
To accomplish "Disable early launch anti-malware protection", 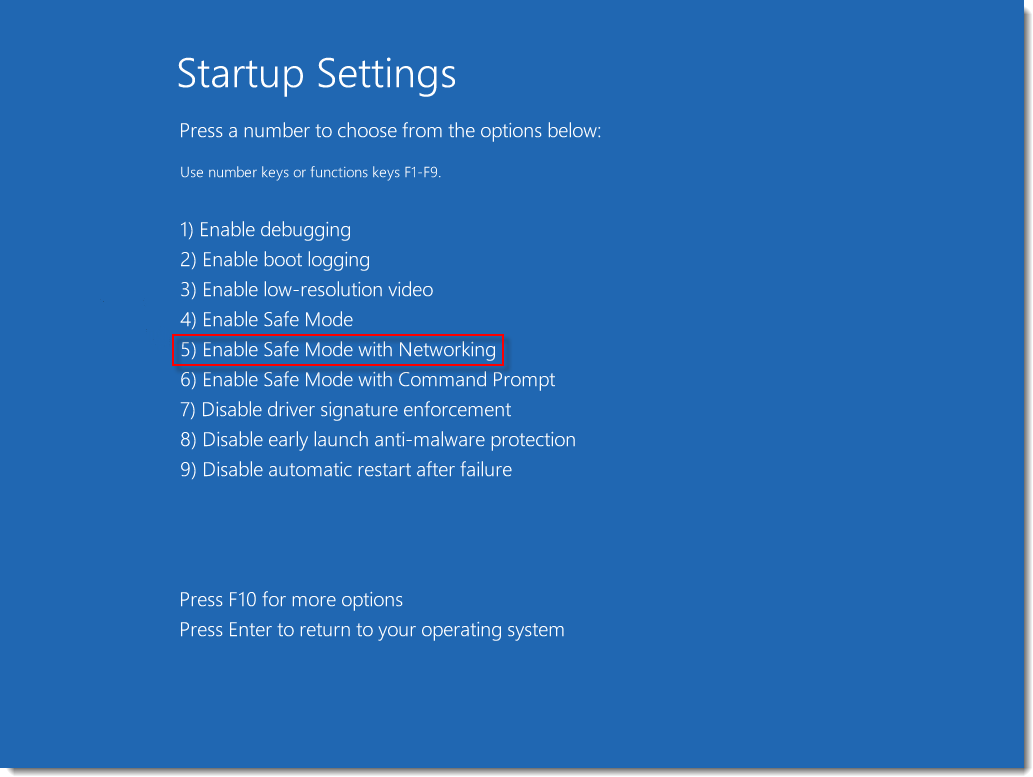I will pyautogui.click(x=376, y=439).
